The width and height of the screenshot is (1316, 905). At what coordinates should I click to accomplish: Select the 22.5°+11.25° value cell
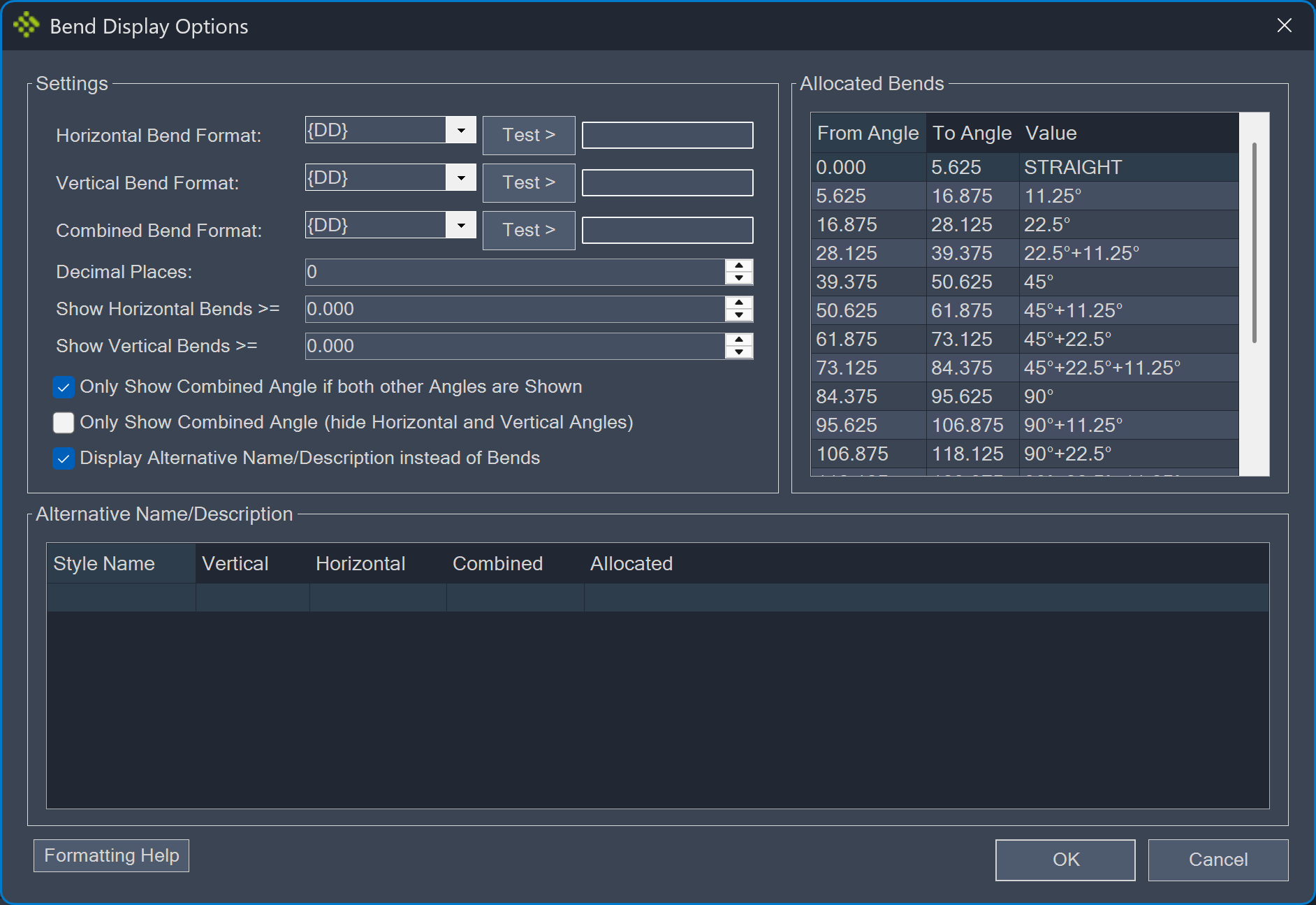point(1129,254)
